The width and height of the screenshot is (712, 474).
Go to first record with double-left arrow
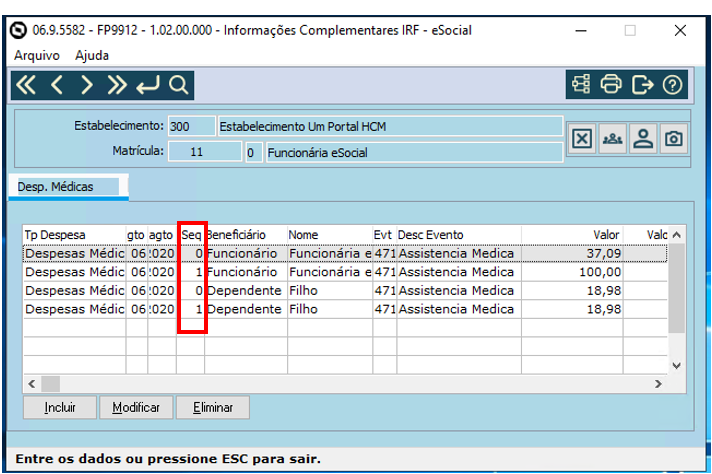coord(26,85)
